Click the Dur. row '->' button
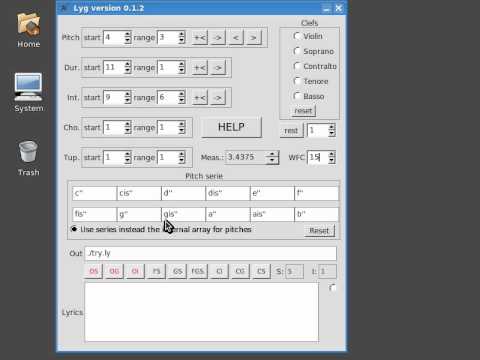The height and width of the screenshot is (360, 480). point(218,68)
